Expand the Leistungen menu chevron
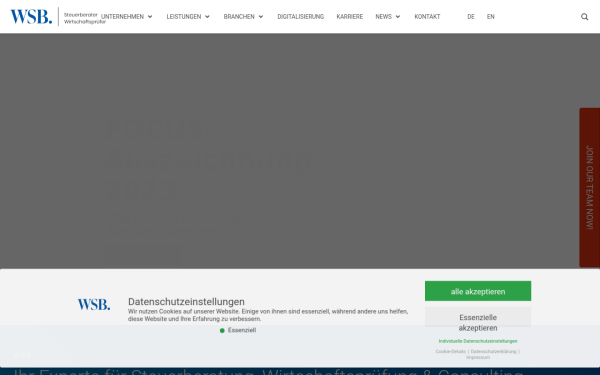600x375 pixels. (207, 16)
